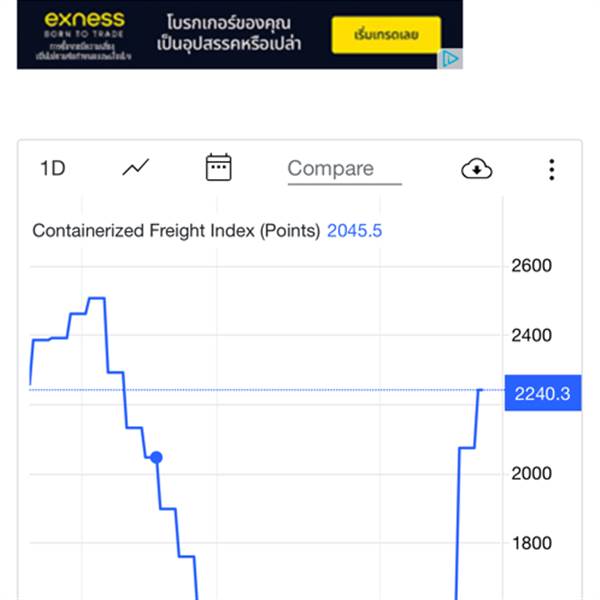Viewport: 600px width, 600px height.
Task: Click the AdChoices icon on banner
Action: (x=450, y=59)
